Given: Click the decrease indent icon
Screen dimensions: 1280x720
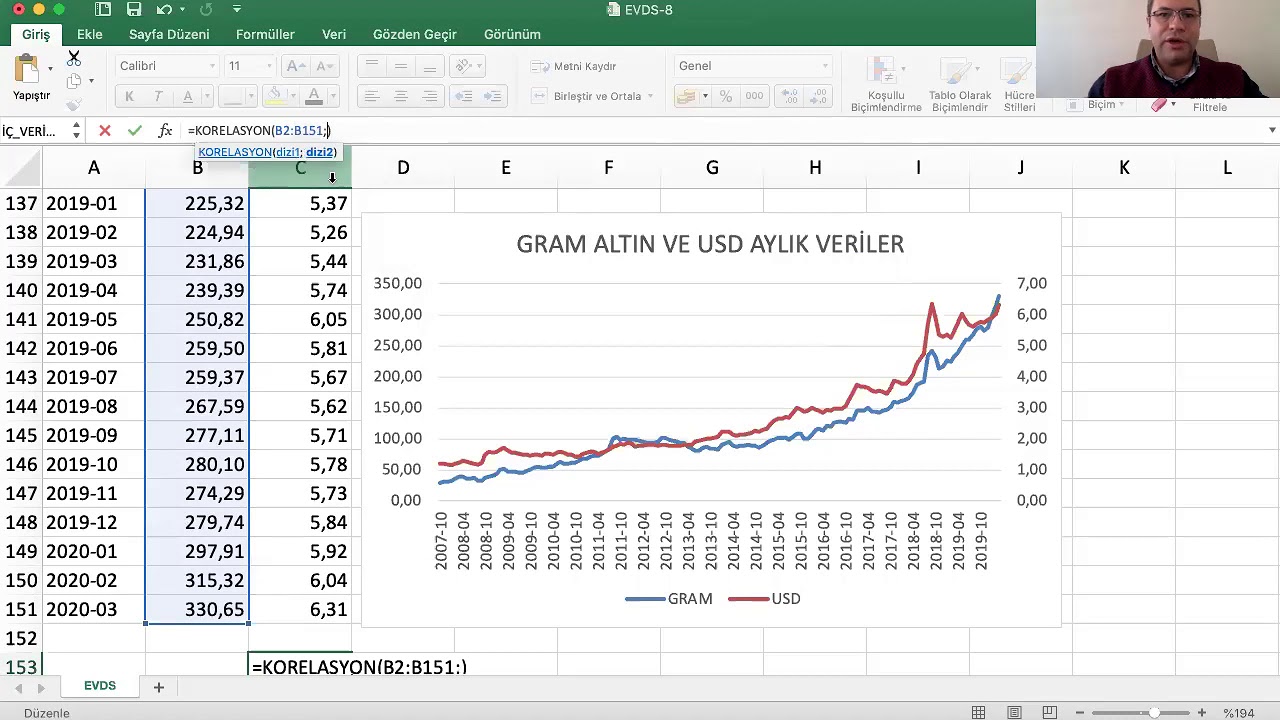Looking at the screenshot, I should tap(463, 96).
